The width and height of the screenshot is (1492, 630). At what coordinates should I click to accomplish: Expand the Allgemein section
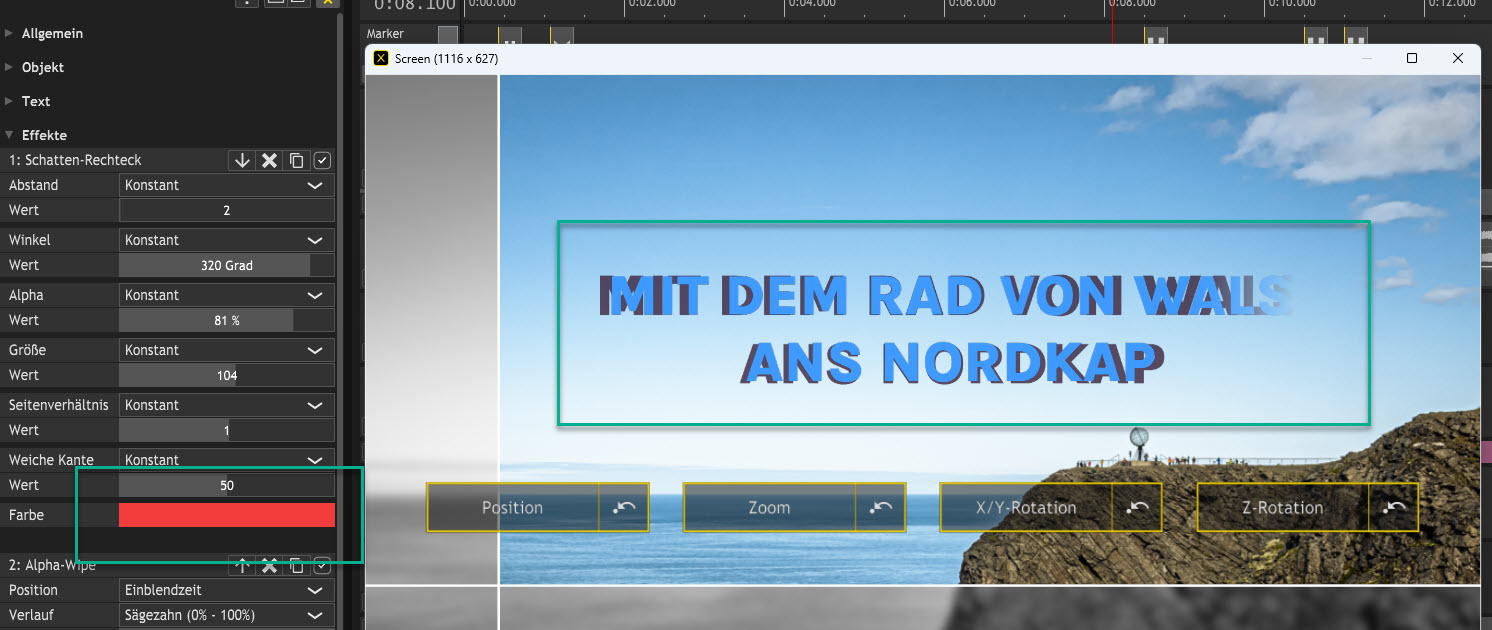point(9,33)
